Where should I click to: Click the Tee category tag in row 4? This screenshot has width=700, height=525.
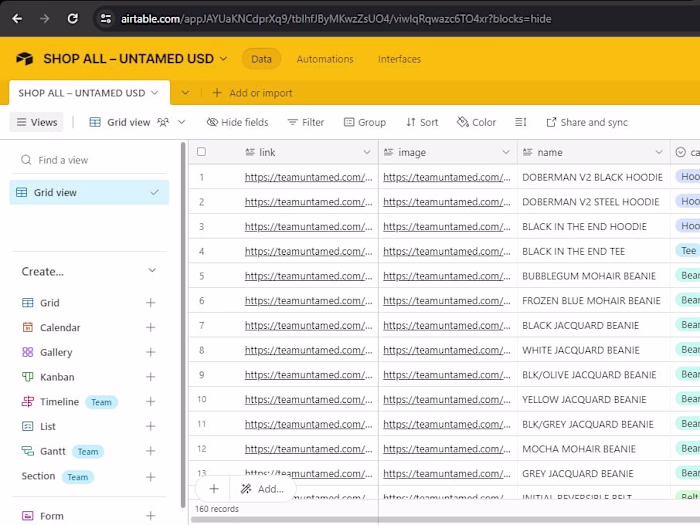688,251
